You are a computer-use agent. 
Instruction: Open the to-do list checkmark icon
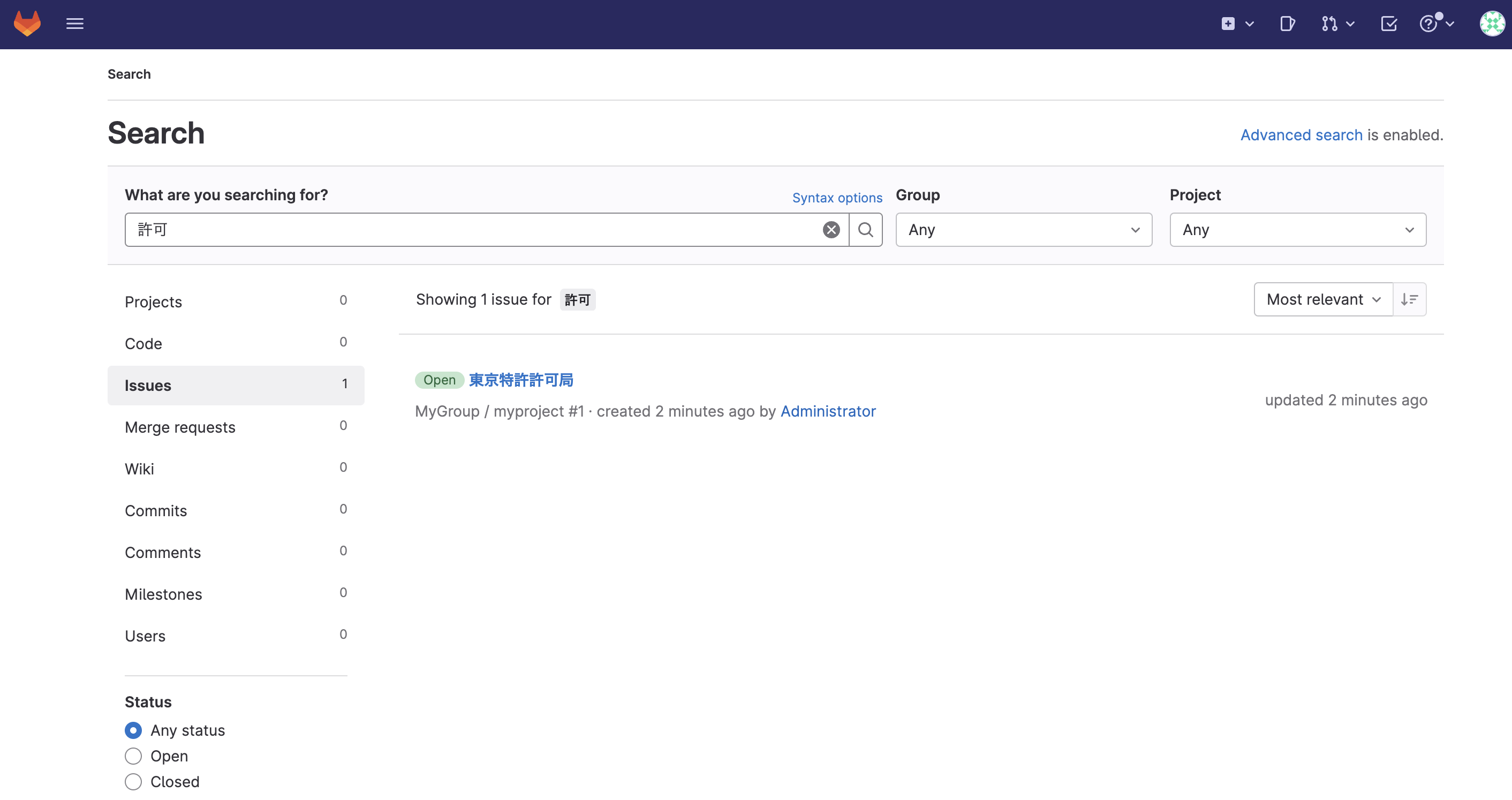click(1389, 24)
